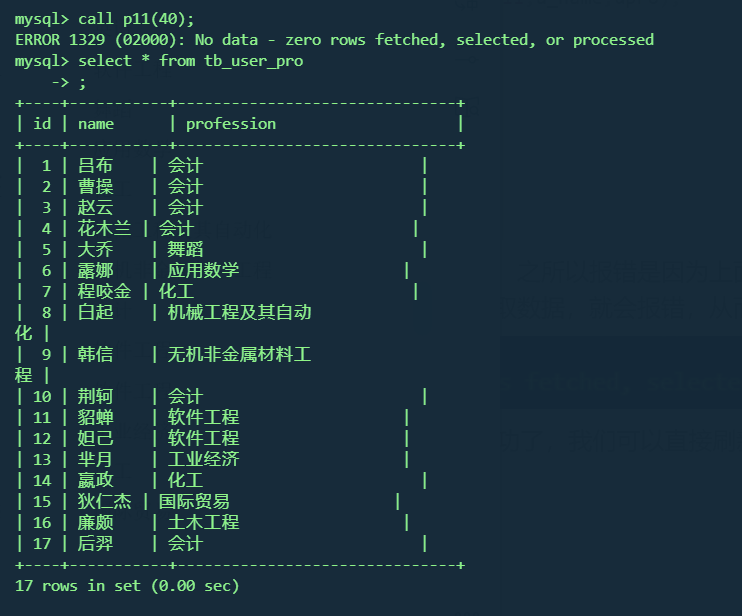Click the name 韩信 in row 9
The image size is (742, 616).
(x=96, y=355)
